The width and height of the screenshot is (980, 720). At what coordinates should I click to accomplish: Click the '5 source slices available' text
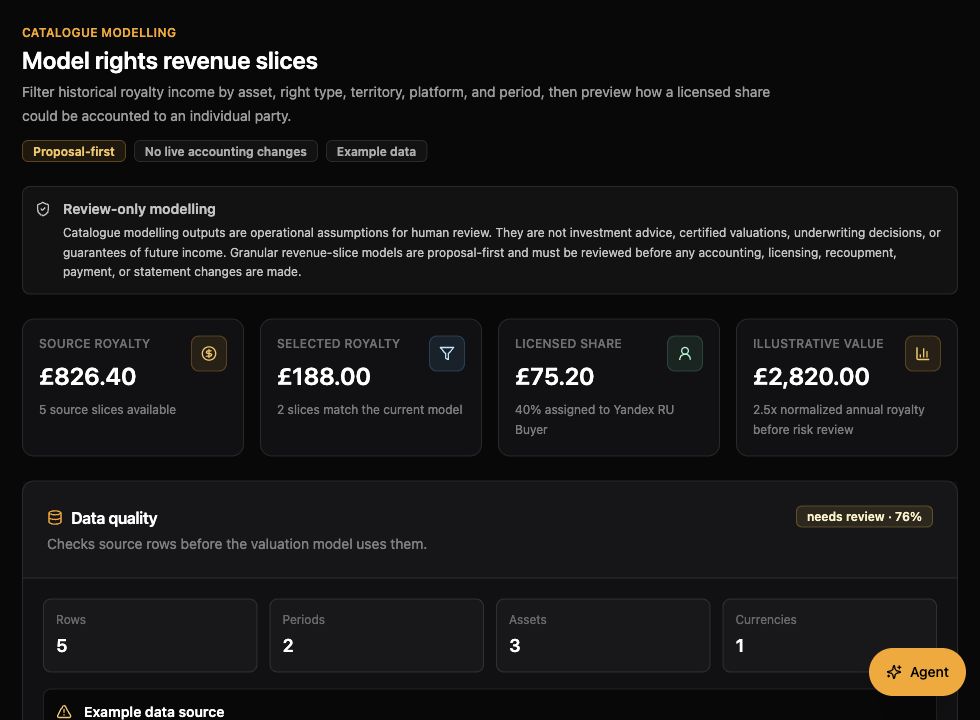(108, 410)
